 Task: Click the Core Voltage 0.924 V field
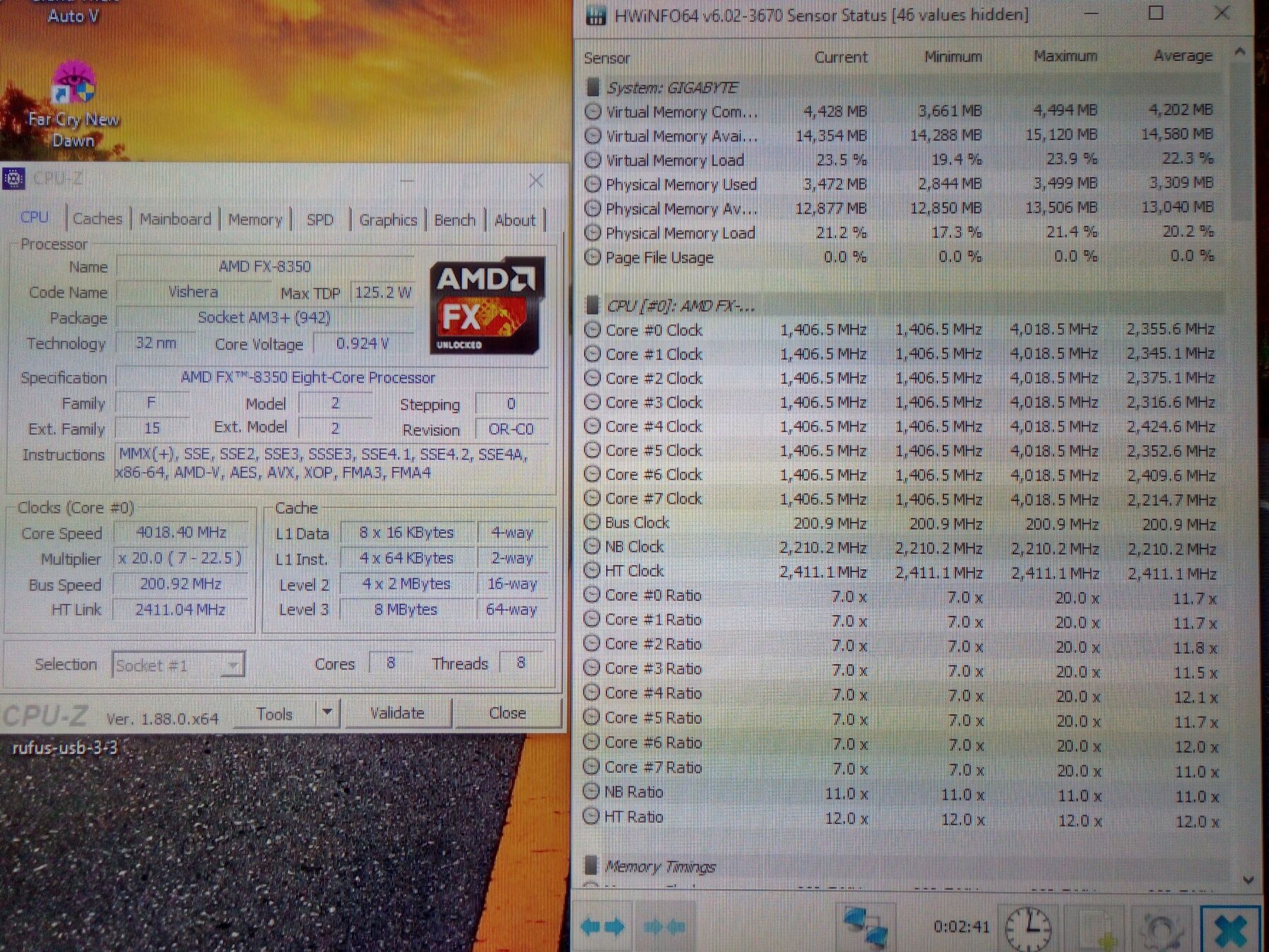tap(362, 344)
